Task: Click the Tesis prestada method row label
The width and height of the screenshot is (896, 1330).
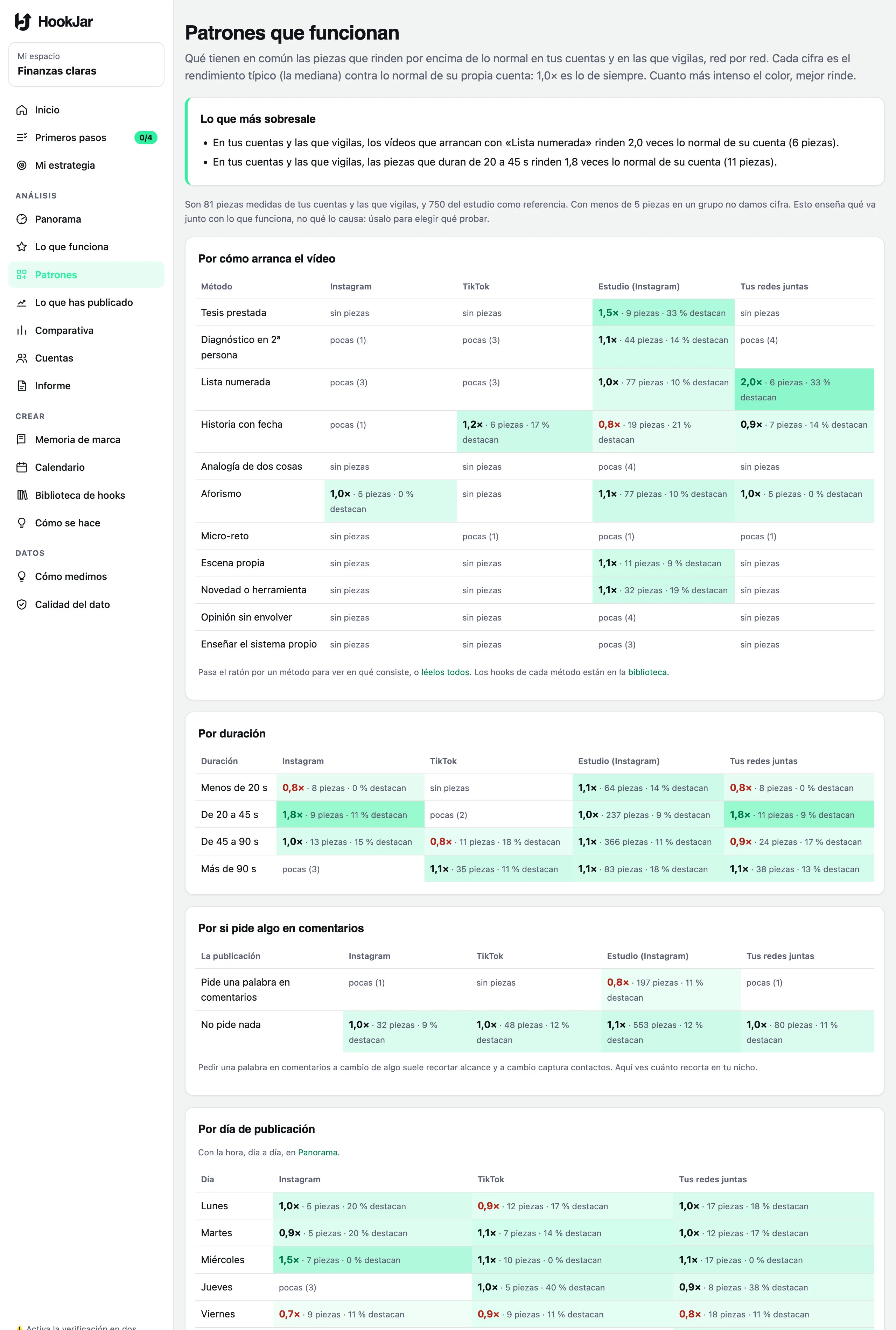Action: pyautogui.click(x=233, y=313)
